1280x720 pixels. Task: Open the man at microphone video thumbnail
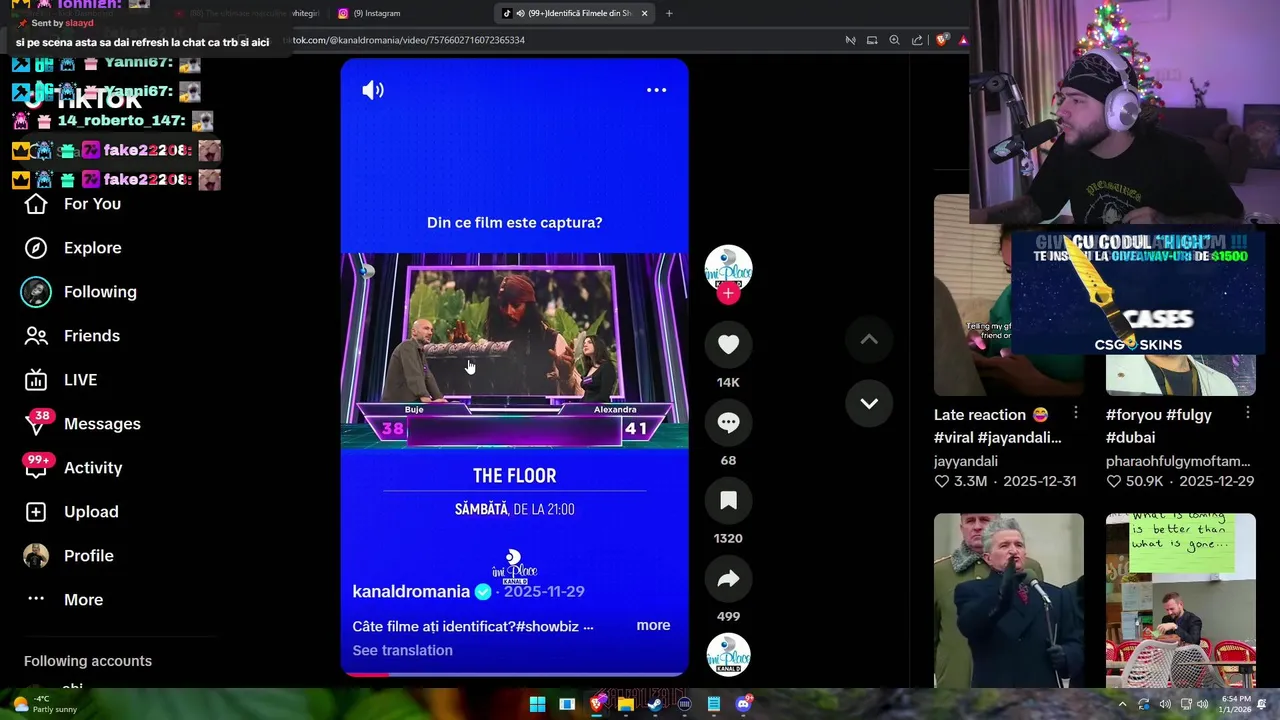1009,600
